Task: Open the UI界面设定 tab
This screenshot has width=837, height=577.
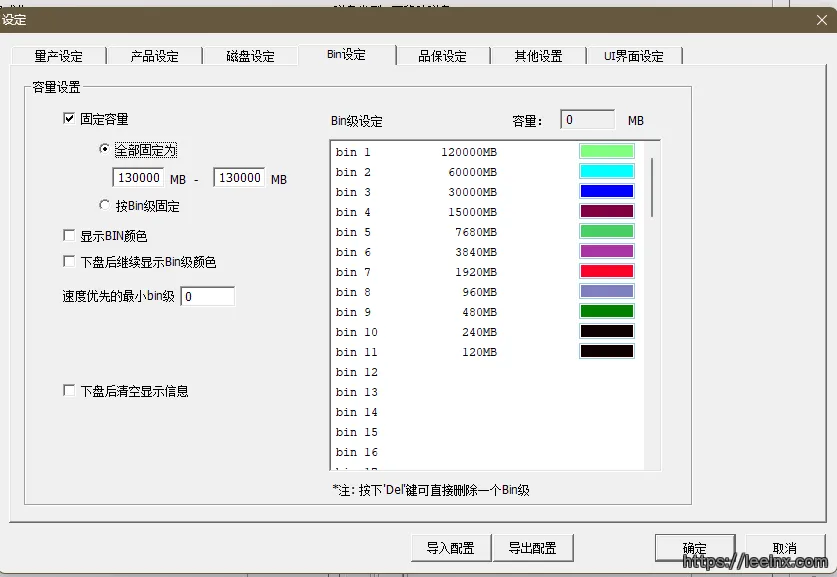Action: (634, 56)
